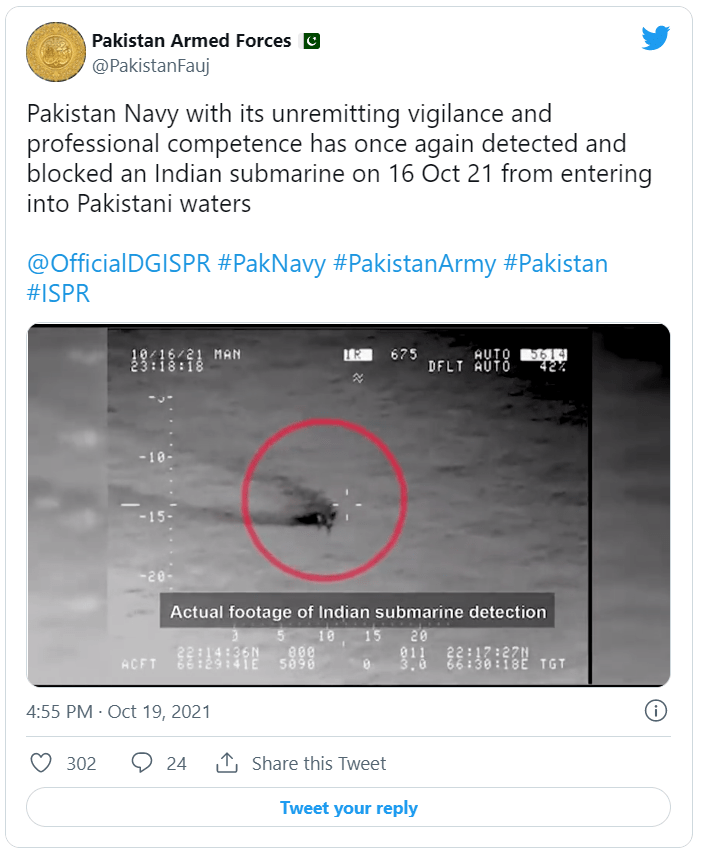Screen dimensions: 701x855
Task: Click Tweet your reply button
Action: point(348,808)
